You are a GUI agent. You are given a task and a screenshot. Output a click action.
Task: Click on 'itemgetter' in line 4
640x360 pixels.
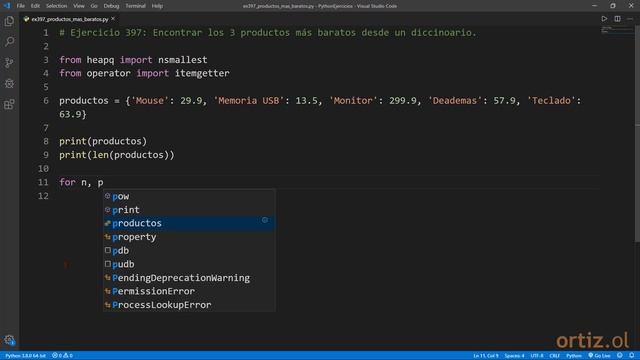click(202, 73)
